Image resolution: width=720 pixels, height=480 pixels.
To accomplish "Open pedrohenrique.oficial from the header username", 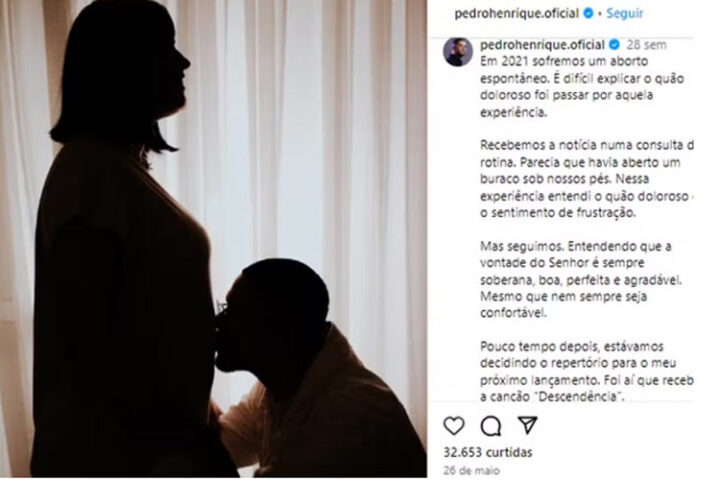I will (517, 14).
